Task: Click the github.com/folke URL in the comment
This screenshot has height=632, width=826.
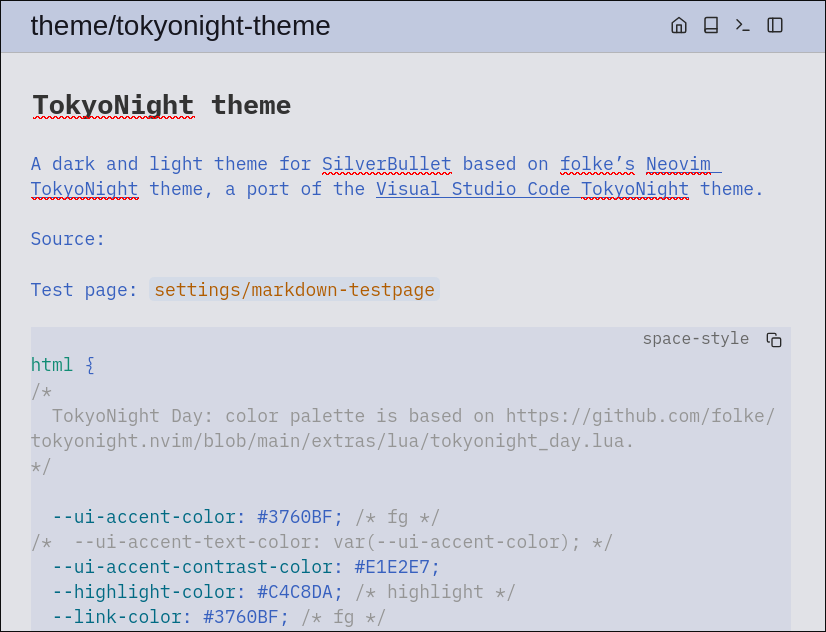Action: point(640,416)
